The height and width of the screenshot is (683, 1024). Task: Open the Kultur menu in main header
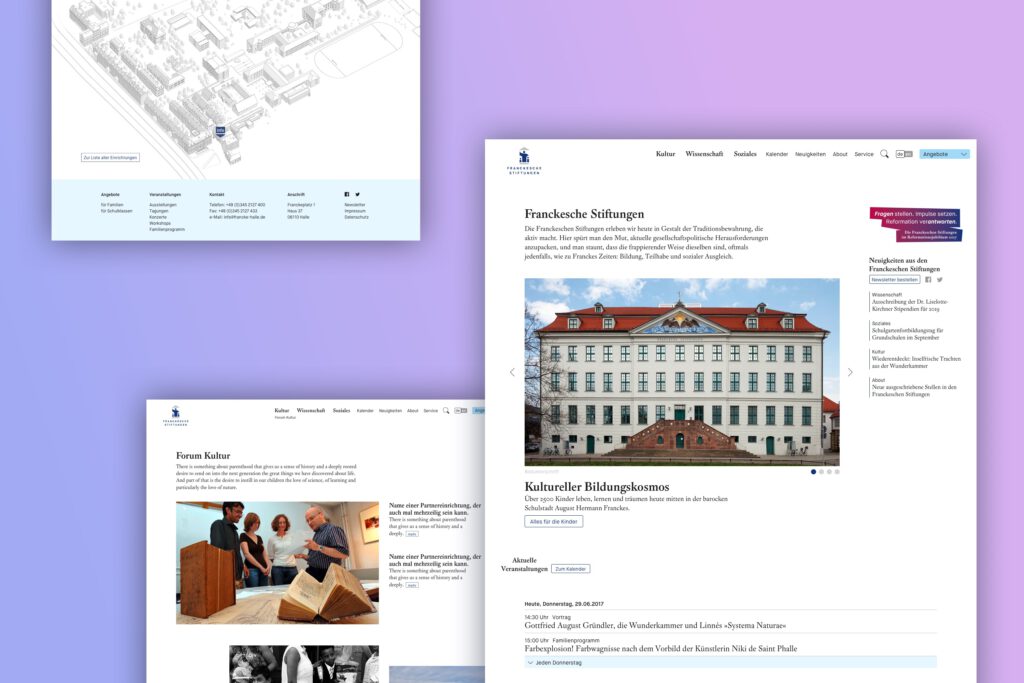pyautogui.click(x=665, y=154)
